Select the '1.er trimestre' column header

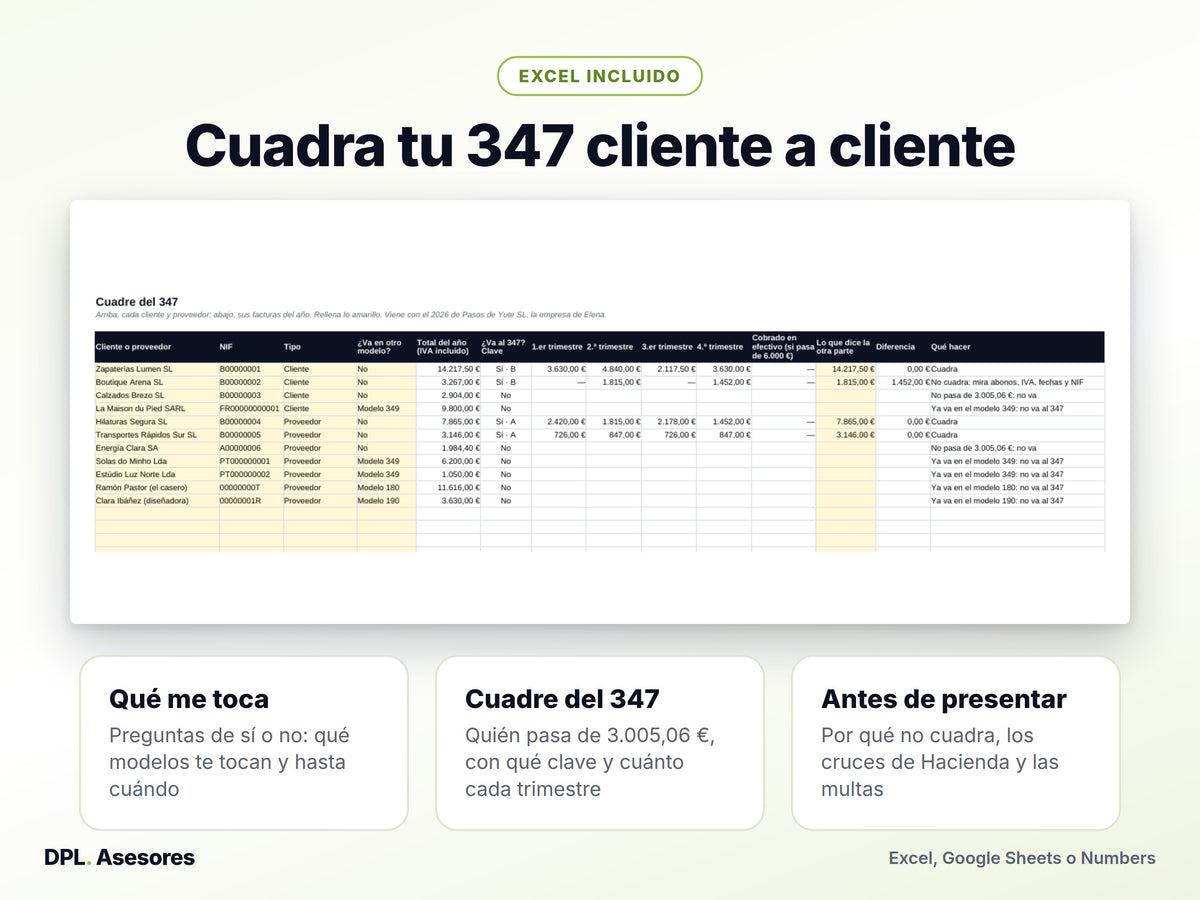pos(558,347)
